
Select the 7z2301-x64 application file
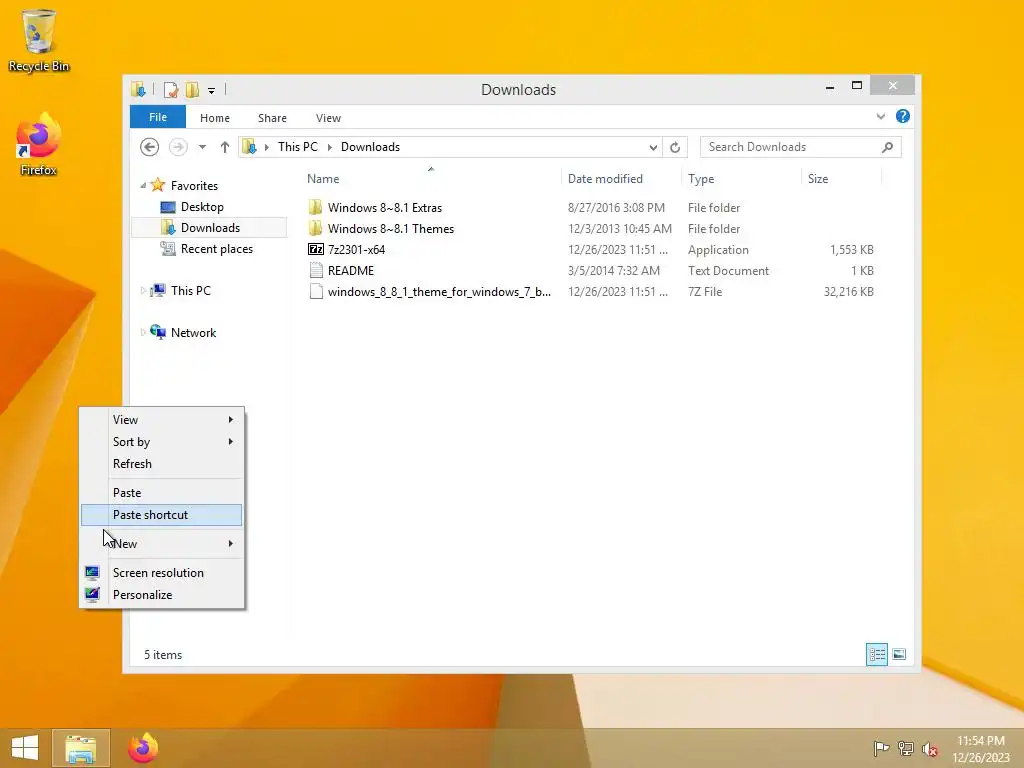tap(356, 249)
